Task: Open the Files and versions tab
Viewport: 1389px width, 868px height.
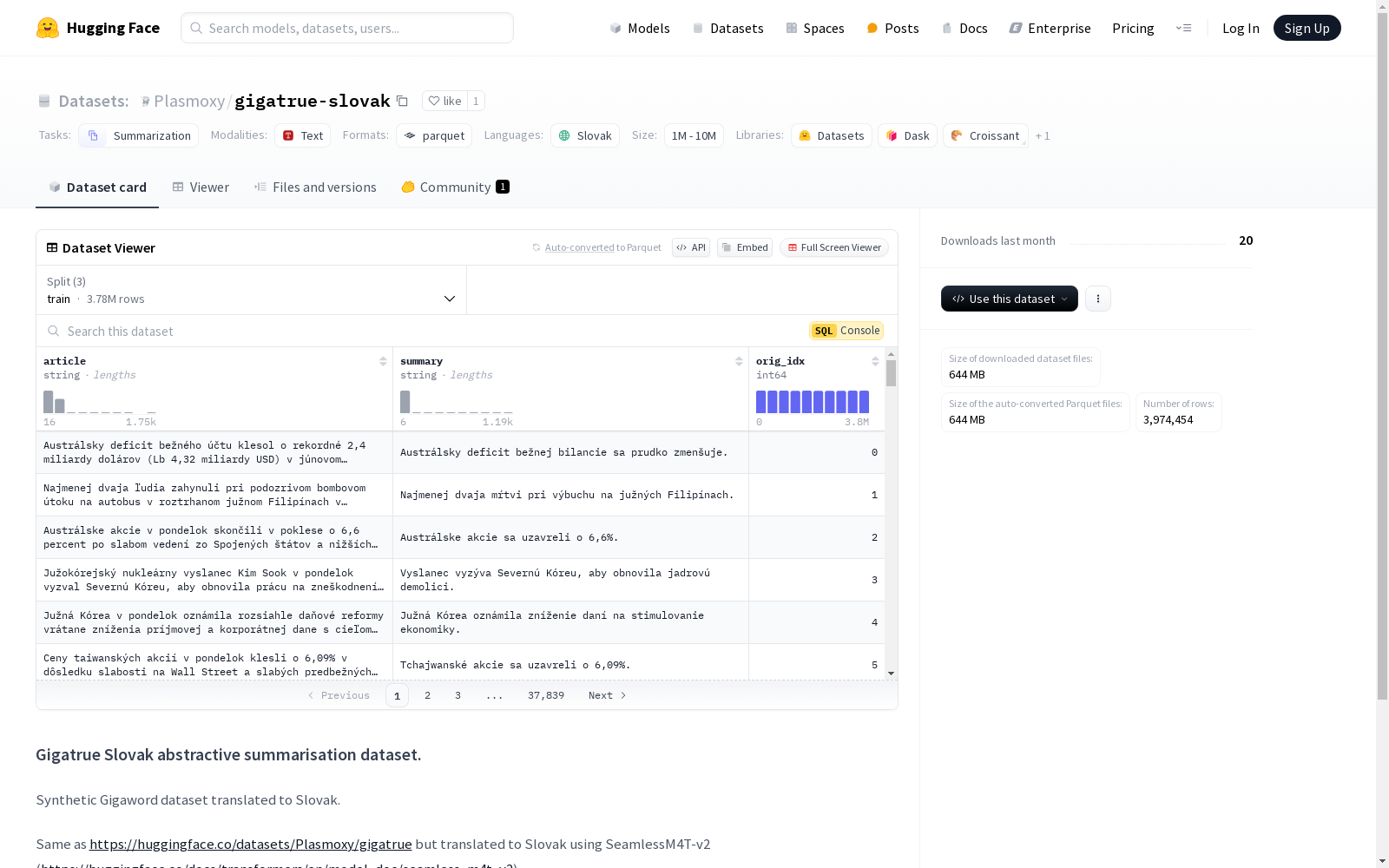Action: [x=315, y=187]
